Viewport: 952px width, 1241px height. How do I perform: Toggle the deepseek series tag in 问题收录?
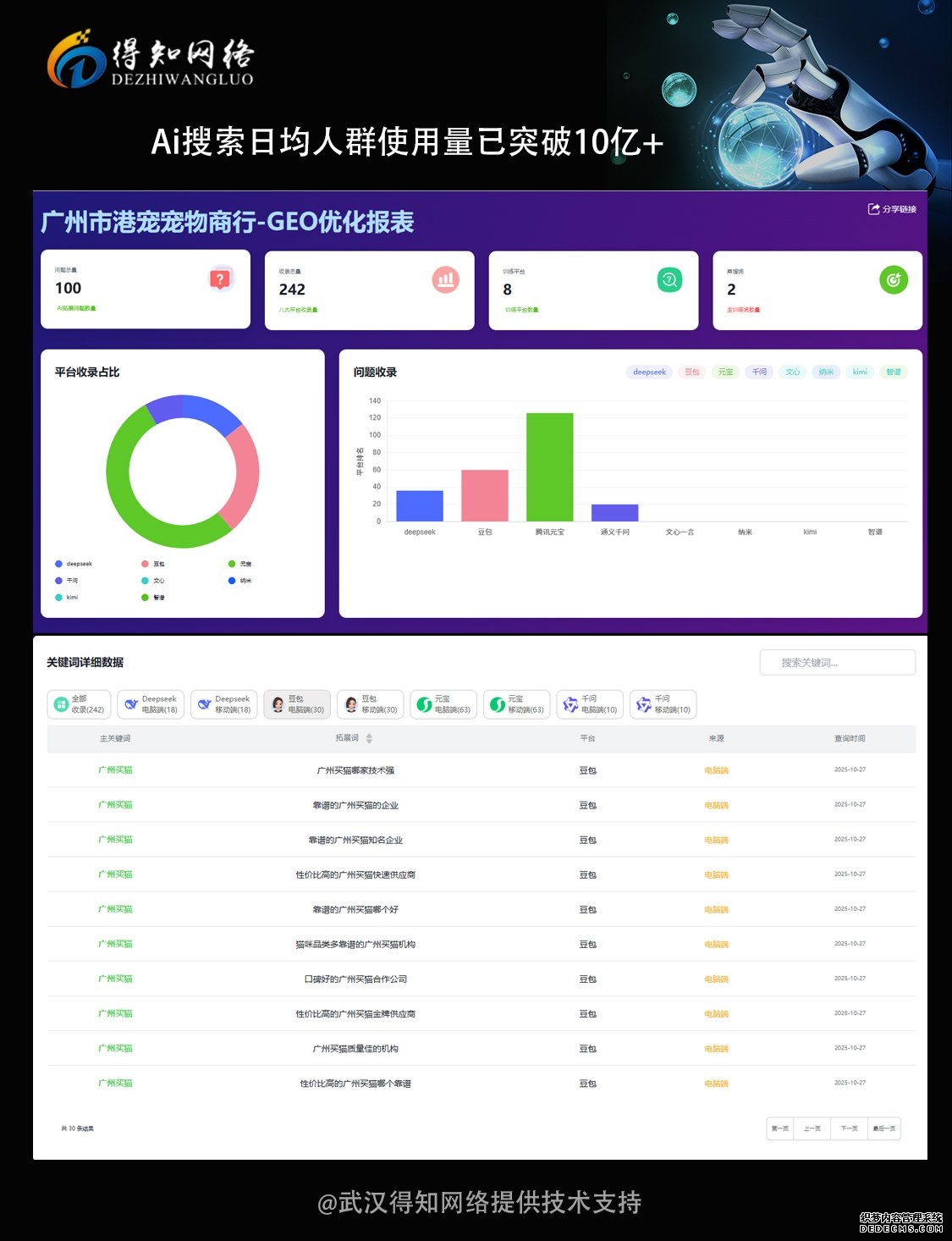pyautogui.click(x=649, y=372)
